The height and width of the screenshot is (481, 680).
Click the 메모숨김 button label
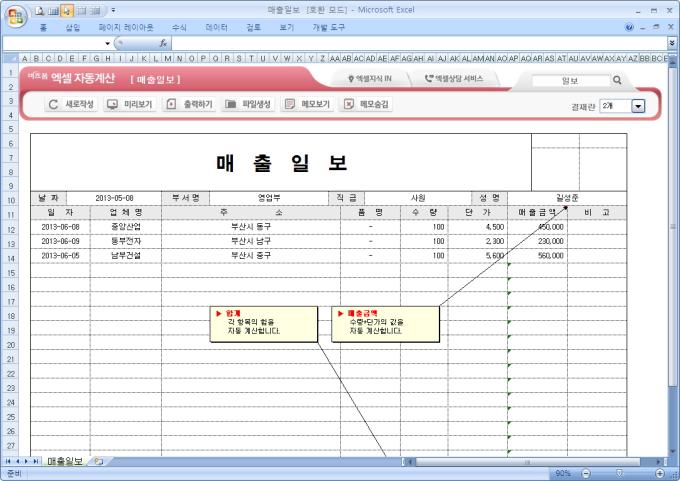click(x=374, y=105)
